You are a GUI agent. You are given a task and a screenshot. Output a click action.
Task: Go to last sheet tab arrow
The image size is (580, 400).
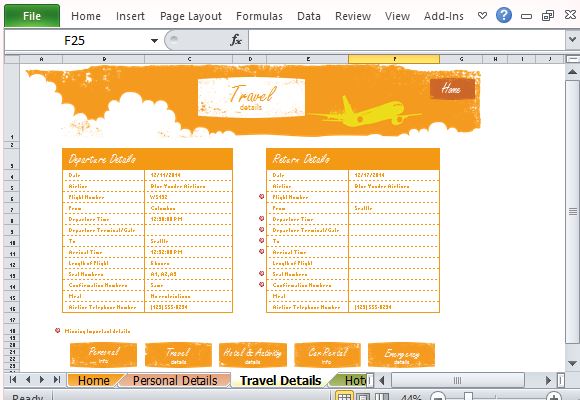57,380
